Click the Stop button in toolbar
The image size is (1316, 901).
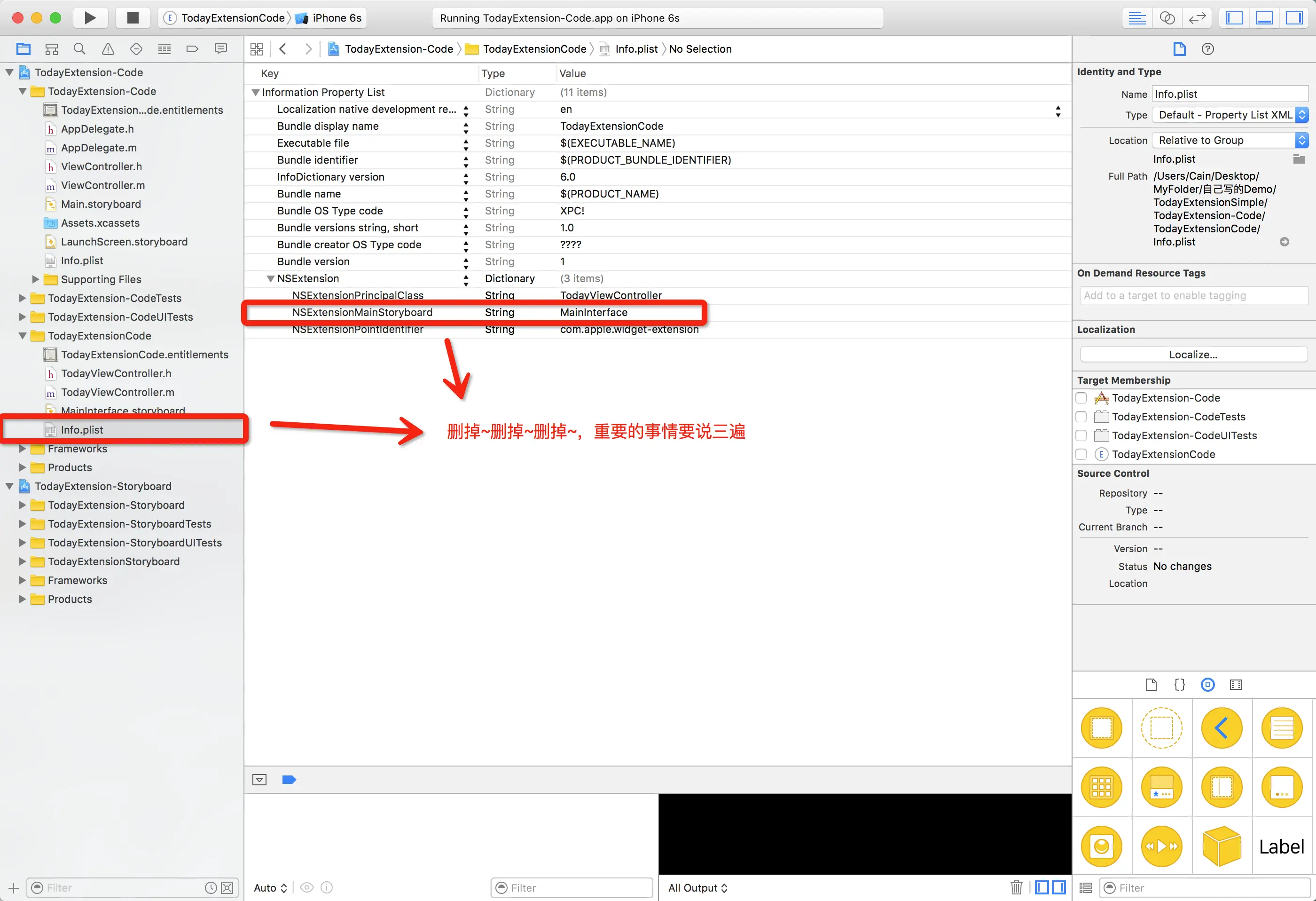pyautogui.click(x=133, y=17)
